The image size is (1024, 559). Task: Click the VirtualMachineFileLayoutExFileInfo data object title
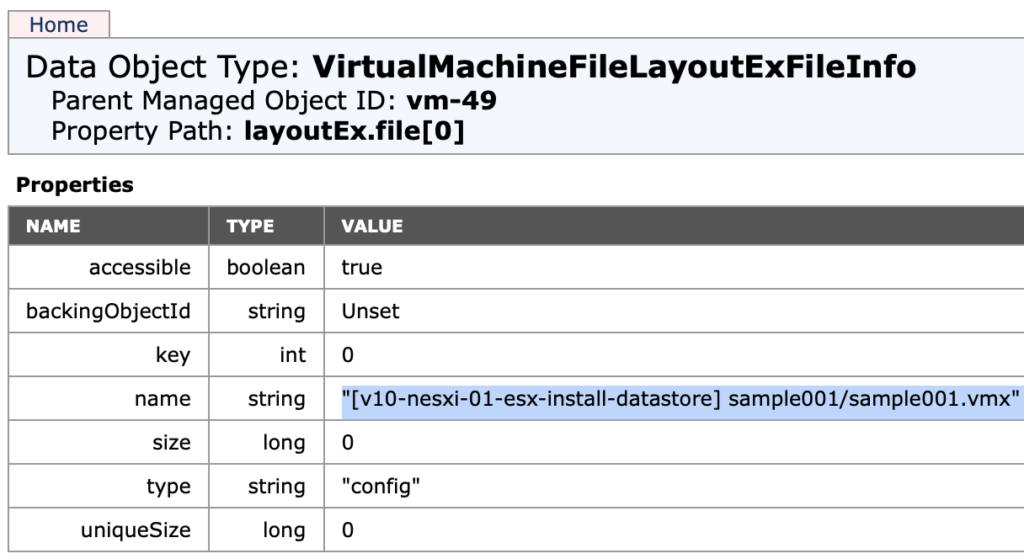[614, 68]
